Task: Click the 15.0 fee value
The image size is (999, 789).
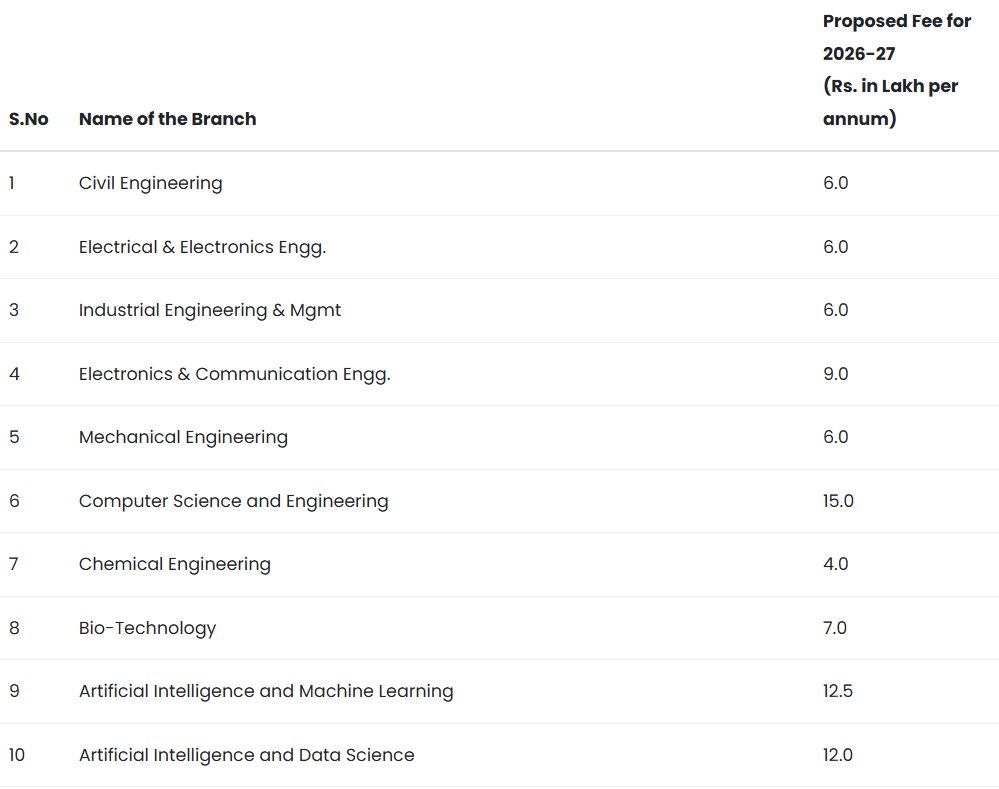Action: click(838, 501)
